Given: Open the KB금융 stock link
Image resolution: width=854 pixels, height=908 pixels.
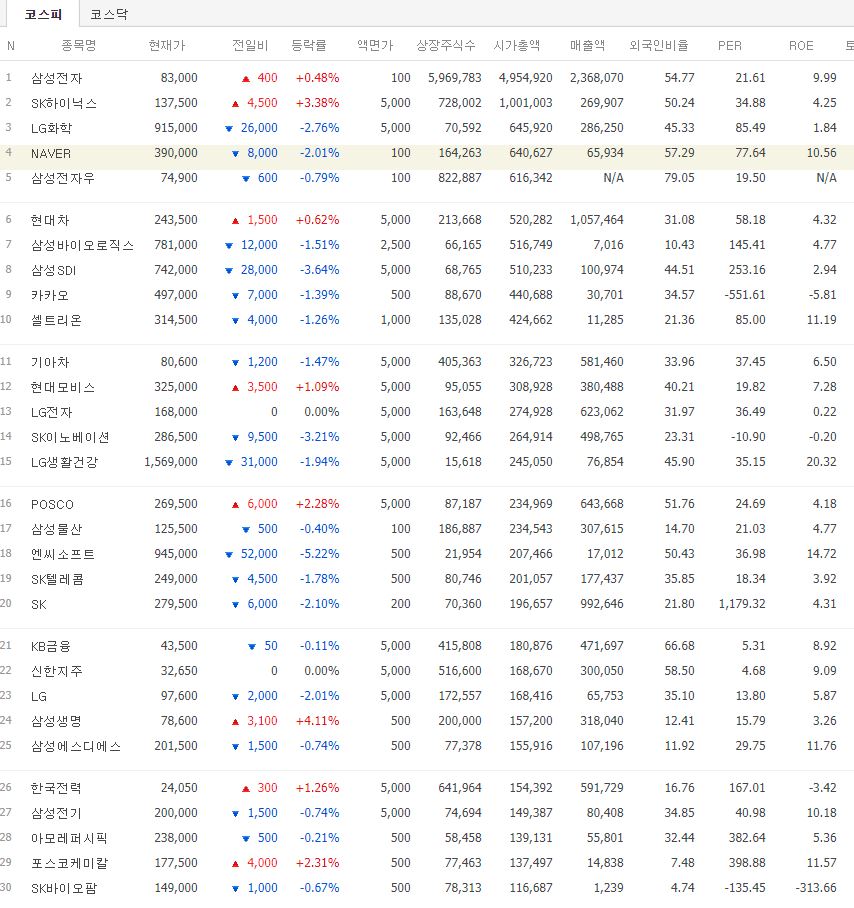Looking at the screenshot, I should pos(50,646).
